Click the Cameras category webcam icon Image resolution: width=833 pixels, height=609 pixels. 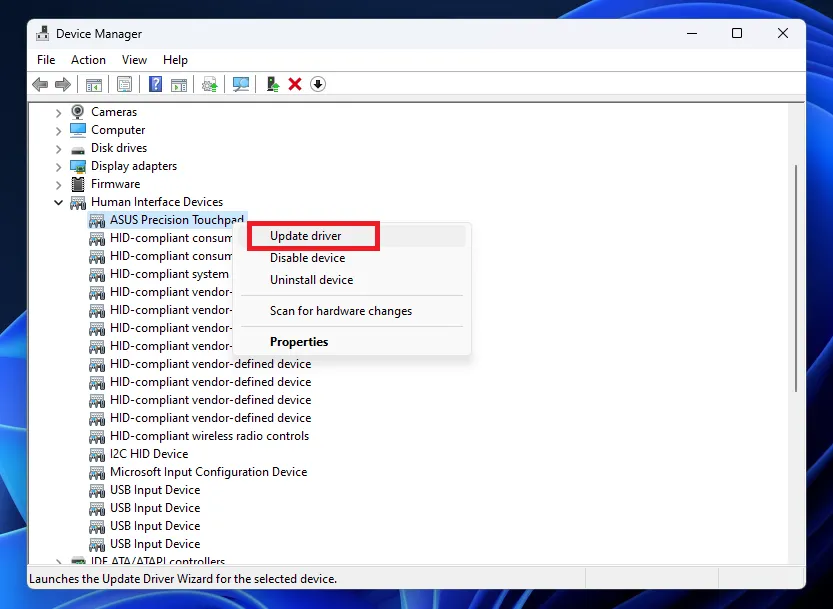(x=78, y=112)
